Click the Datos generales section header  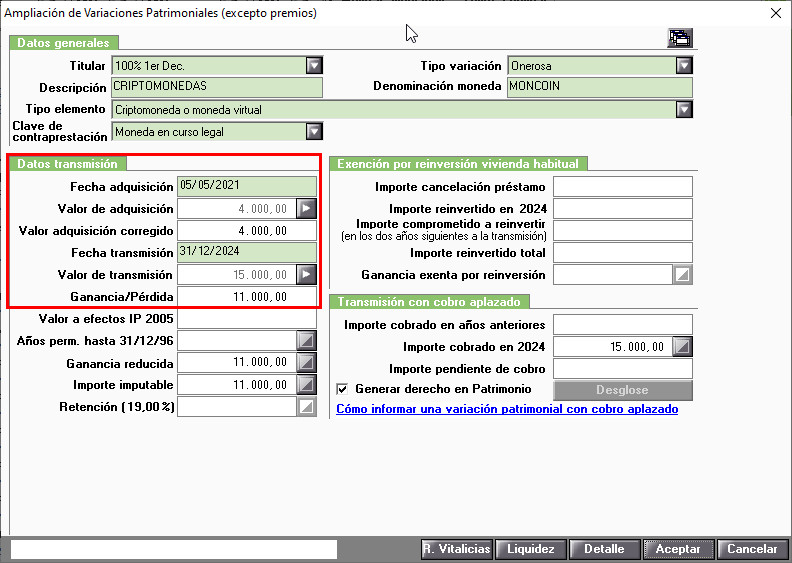point(64,43)
